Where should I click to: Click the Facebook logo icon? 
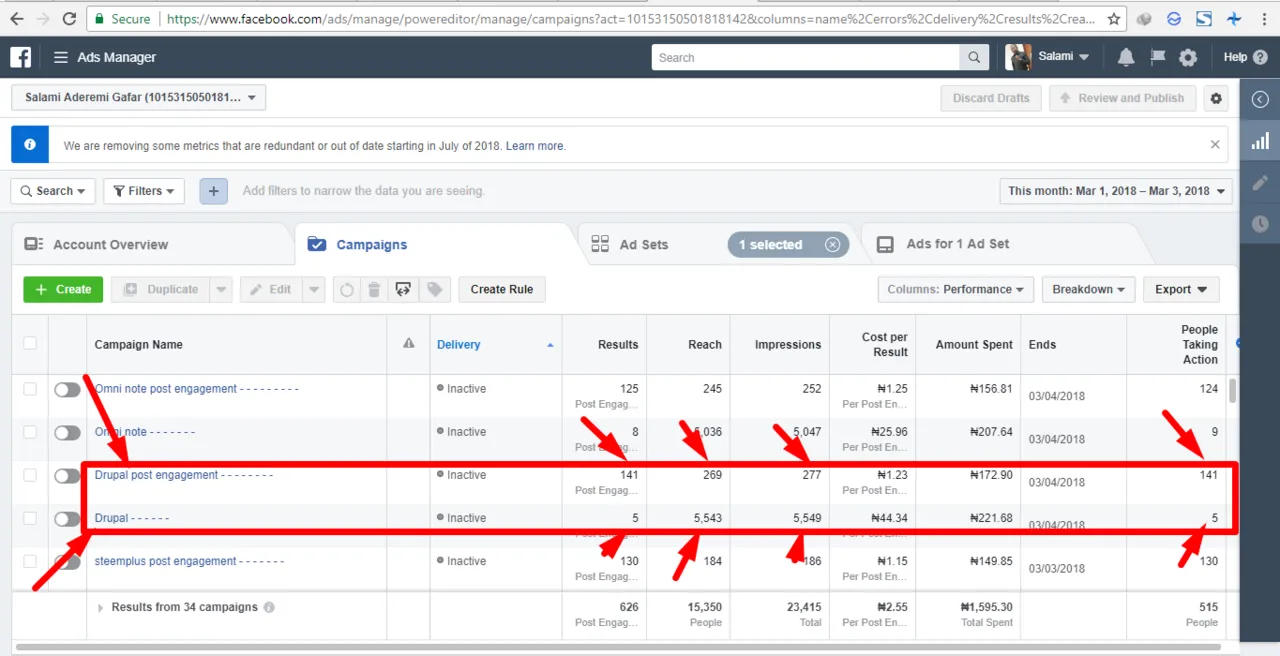coord(20,57)
